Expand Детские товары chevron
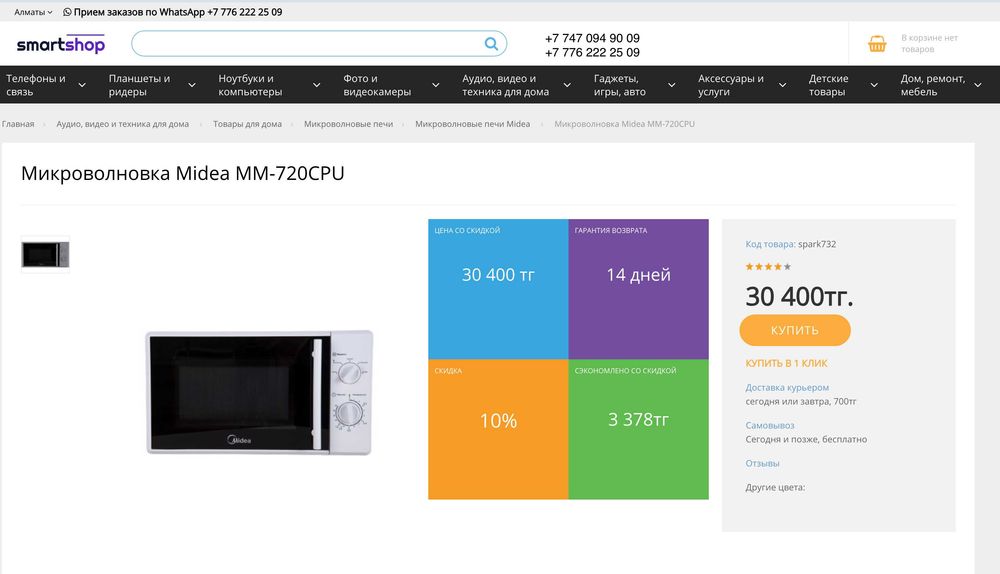 874,85
